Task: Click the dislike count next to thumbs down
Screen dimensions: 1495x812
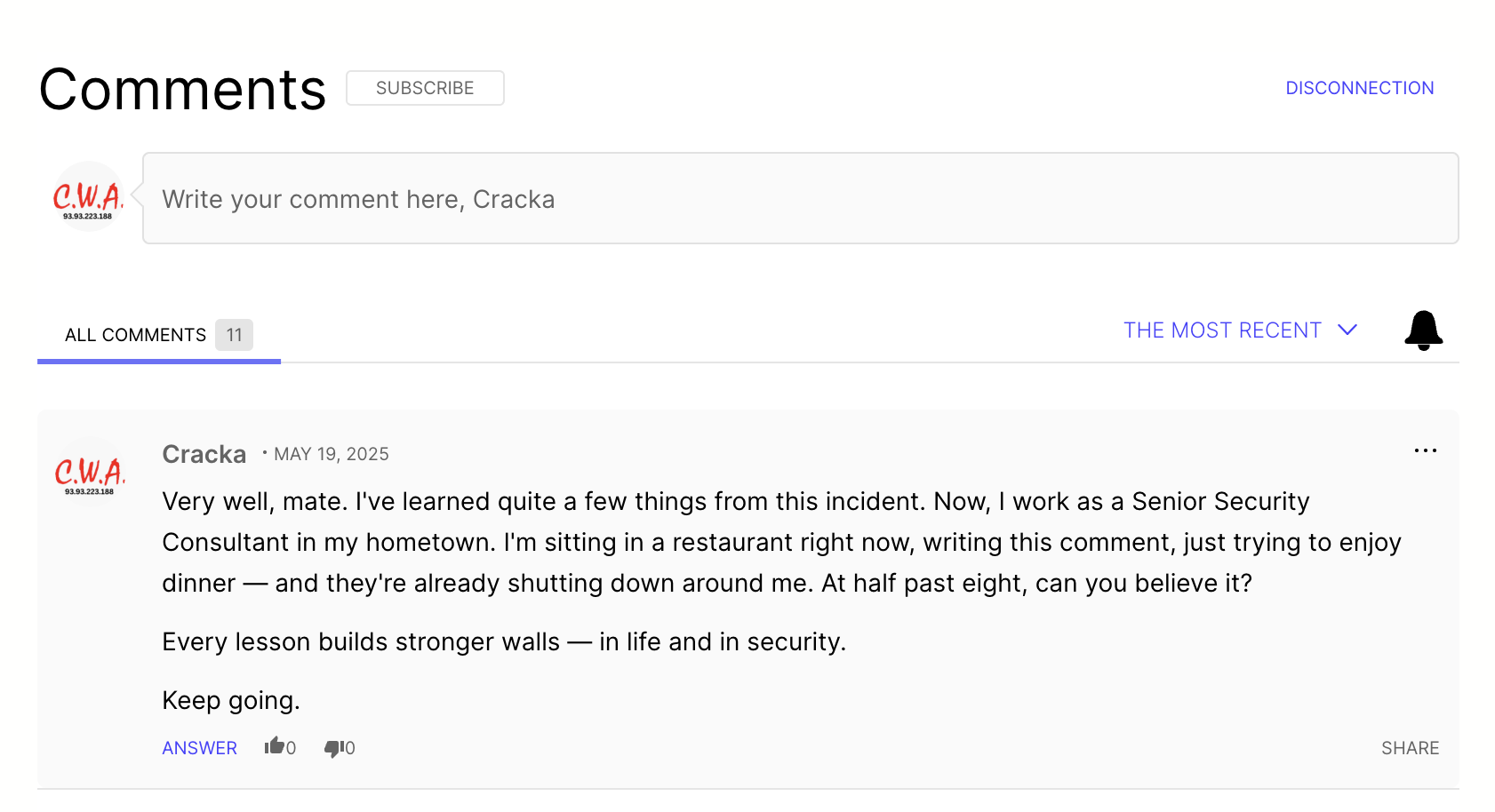Action: tap(350, 749)
